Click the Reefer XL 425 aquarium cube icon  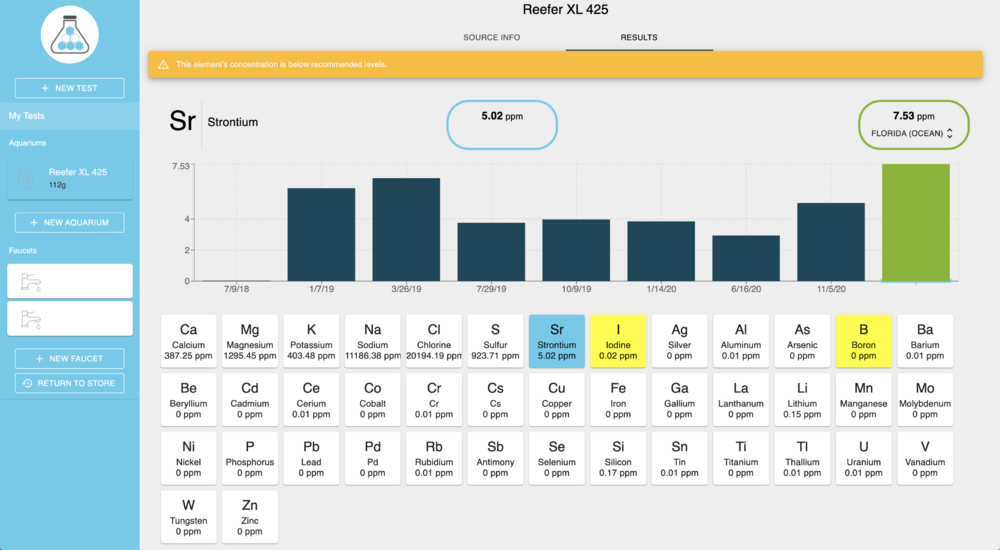tap(26, 178)
